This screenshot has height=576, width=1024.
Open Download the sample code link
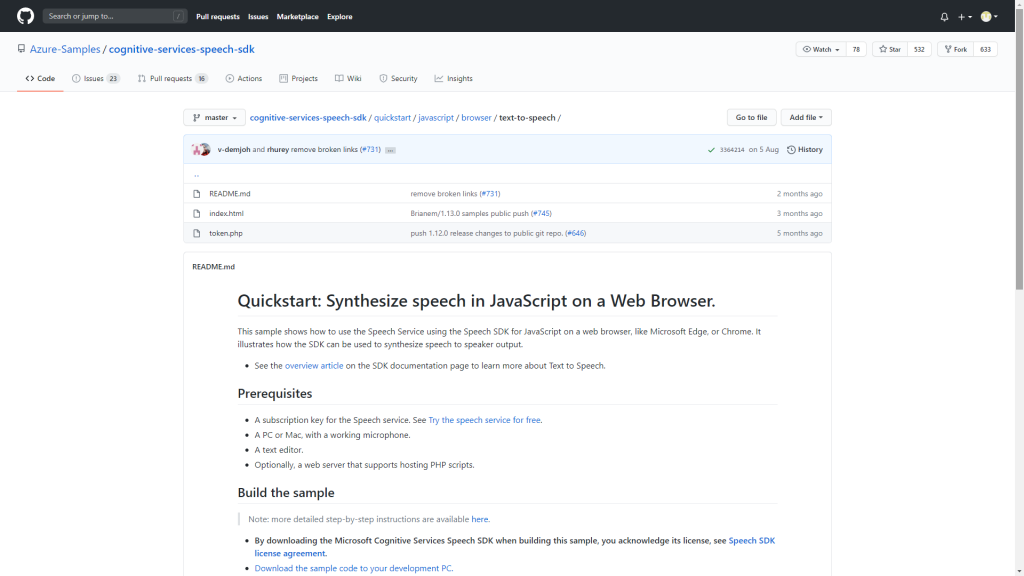(x=353, y=568)
